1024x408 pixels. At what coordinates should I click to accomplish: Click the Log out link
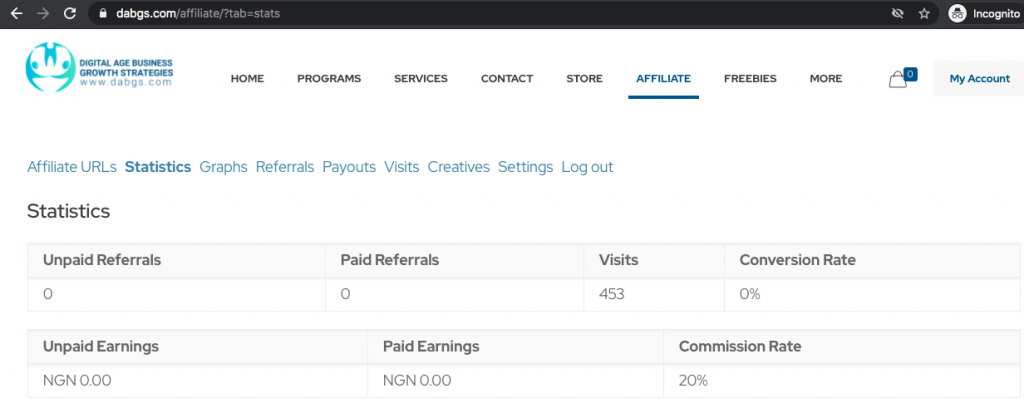pyautogui.click(x=587, y=167)
